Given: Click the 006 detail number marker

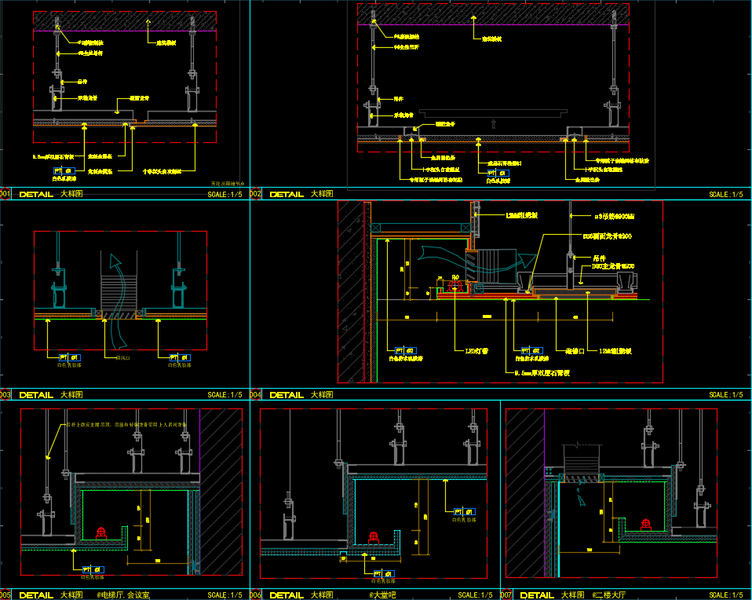Looking at the screenshot, I should (x=255, y=595).
